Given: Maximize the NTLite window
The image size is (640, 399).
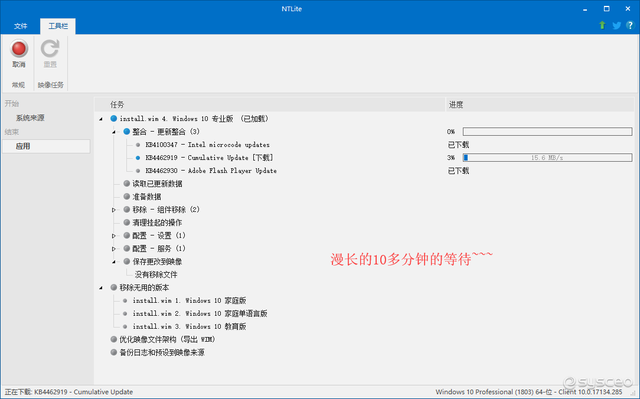Looking at the screenshot, I should click(x=607, y=9).
